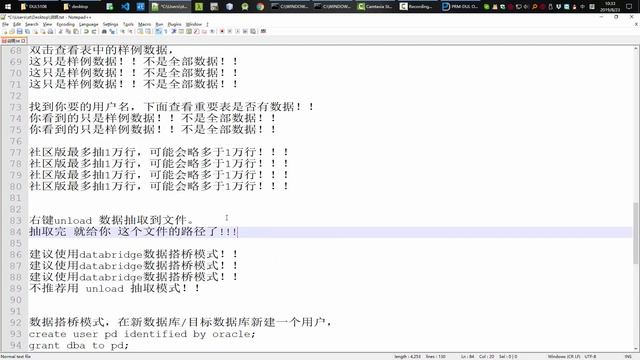Screen dimensions: 640x360
Task: Open the View menu
Action: [47, 24]
